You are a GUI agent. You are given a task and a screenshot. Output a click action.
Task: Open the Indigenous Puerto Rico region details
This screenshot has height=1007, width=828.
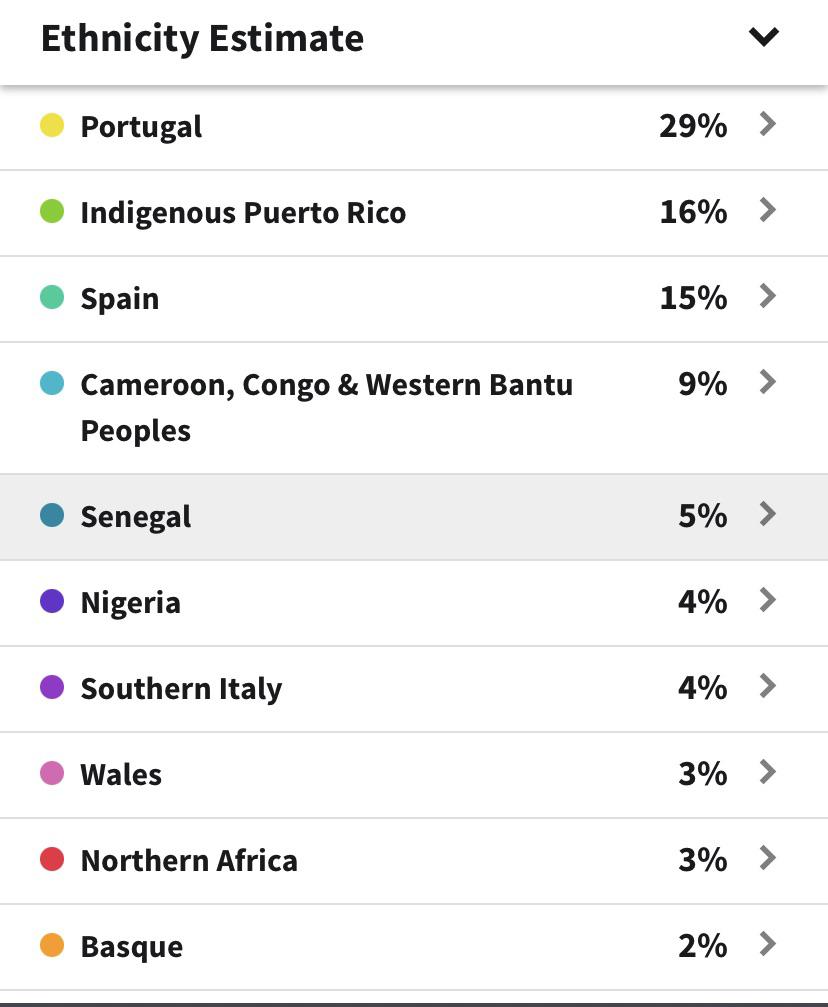767,209
